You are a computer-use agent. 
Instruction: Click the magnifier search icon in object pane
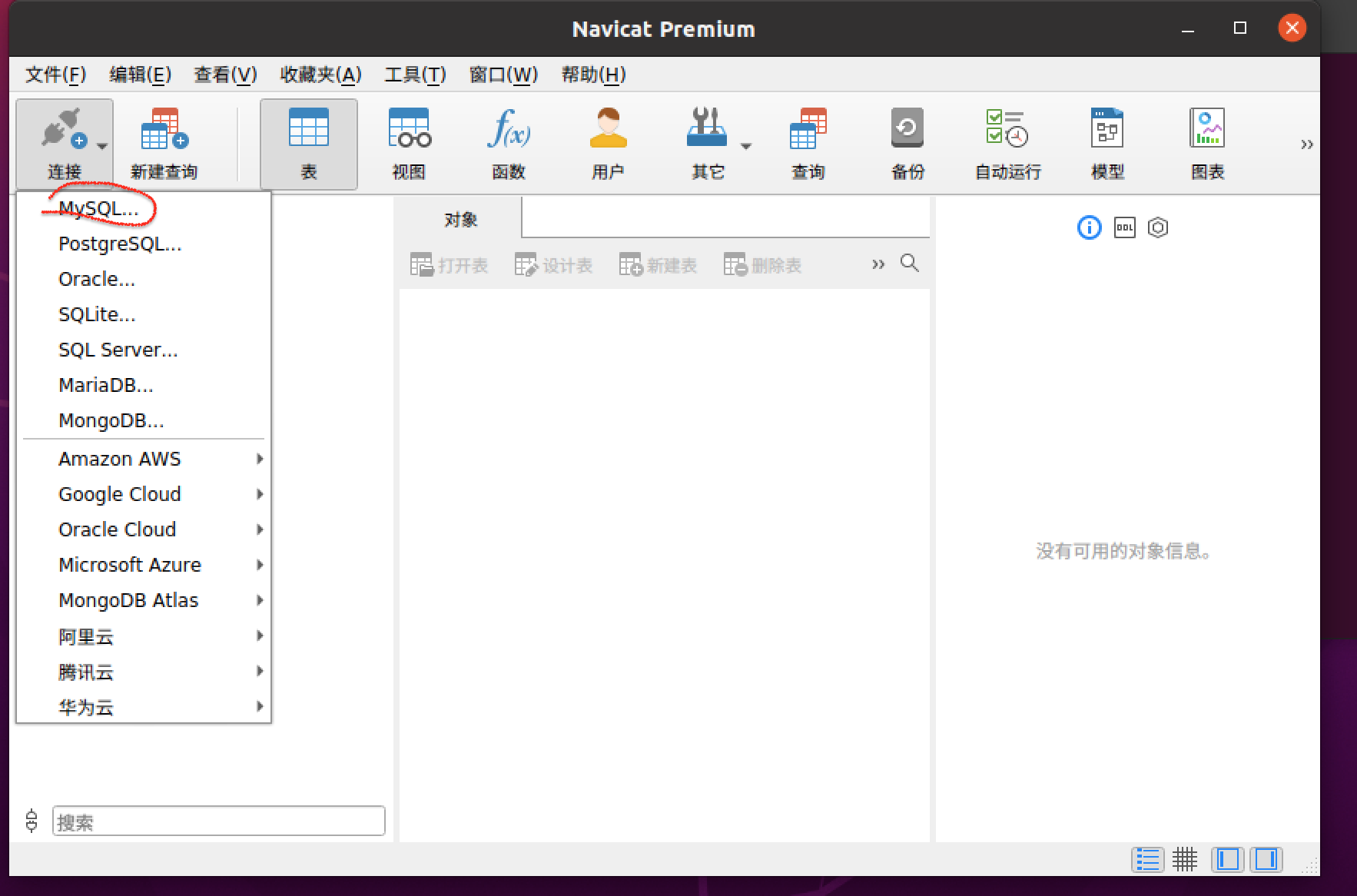910,263
